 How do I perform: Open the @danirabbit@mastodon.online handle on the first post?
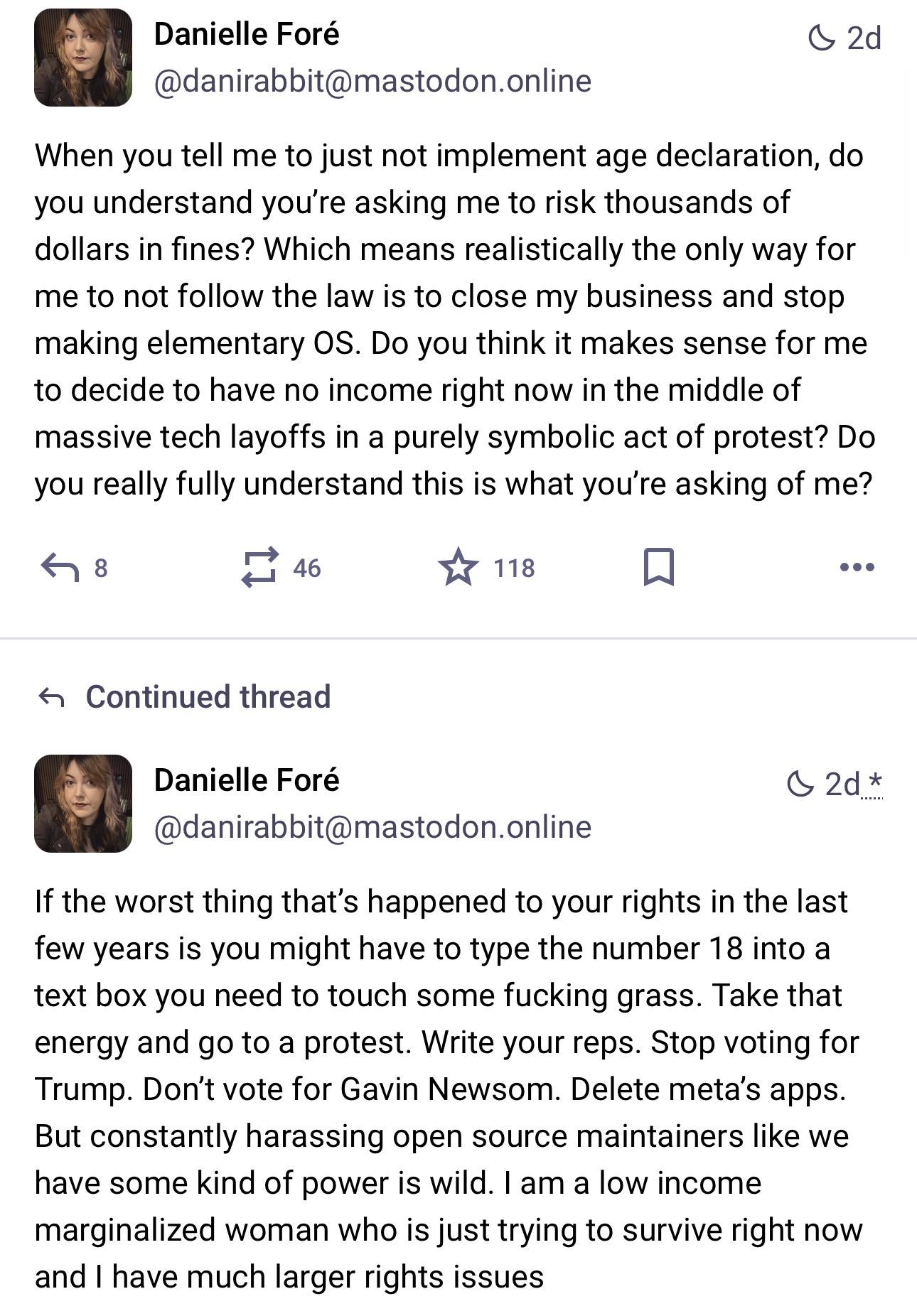coord(372,81)
